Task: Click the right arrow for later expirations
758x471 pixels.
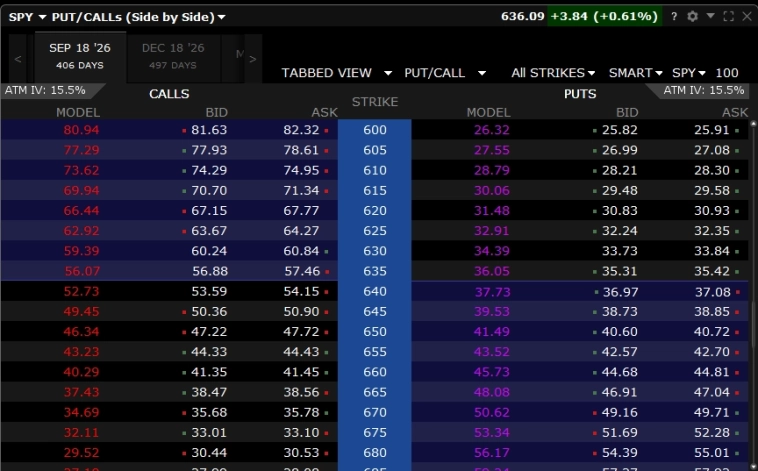Action: point(253,59)
